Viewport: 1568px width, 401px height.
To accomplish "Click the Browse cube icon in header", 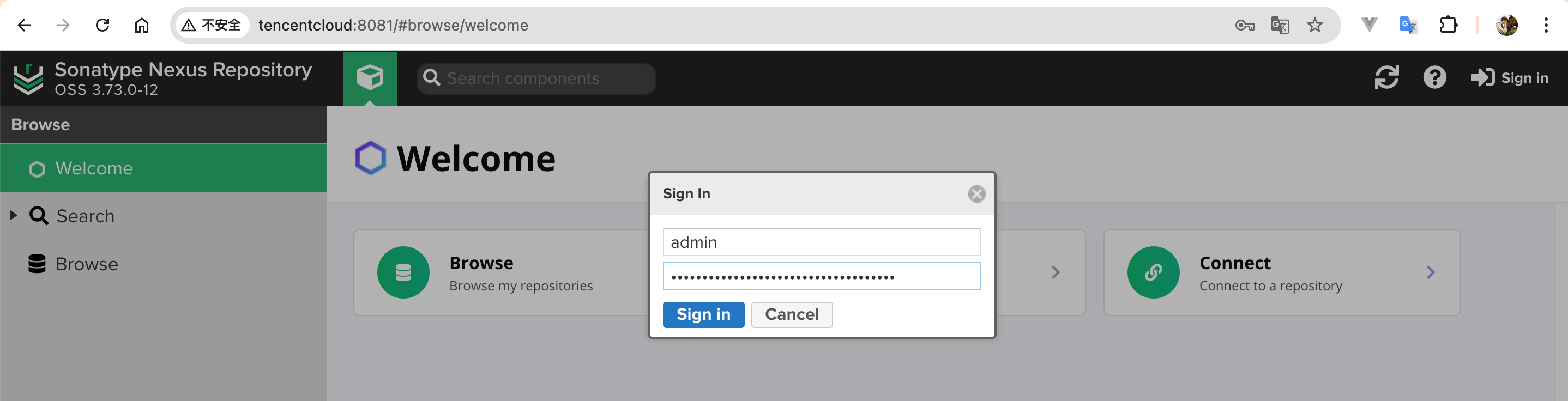I will pyautogui.click(x=370, y=78).
